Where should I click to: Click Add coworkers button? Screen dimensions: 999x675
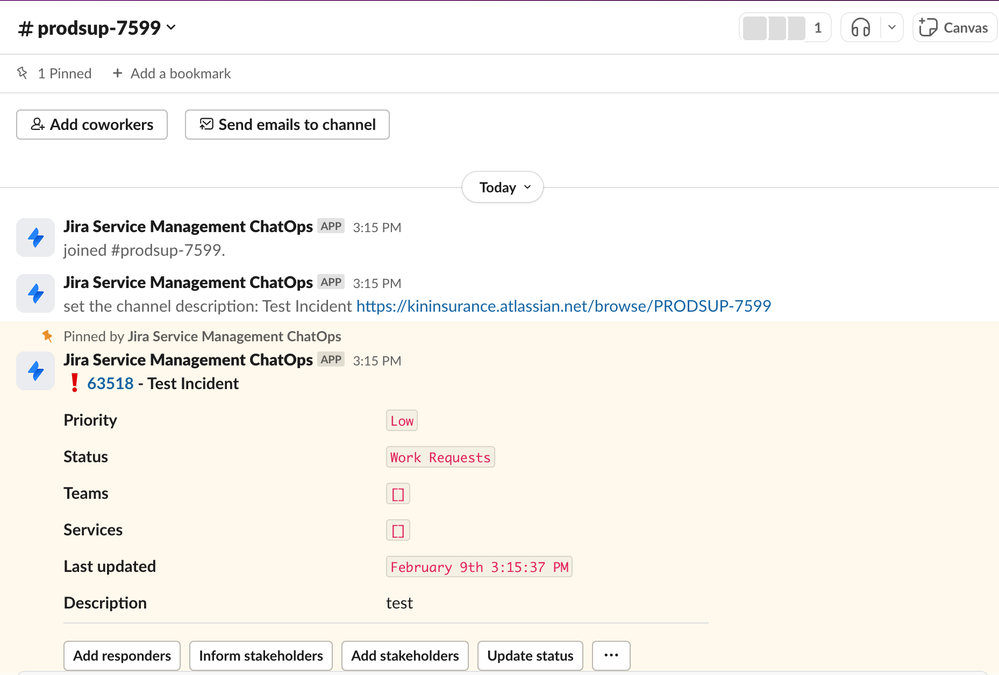coord(92,124)
